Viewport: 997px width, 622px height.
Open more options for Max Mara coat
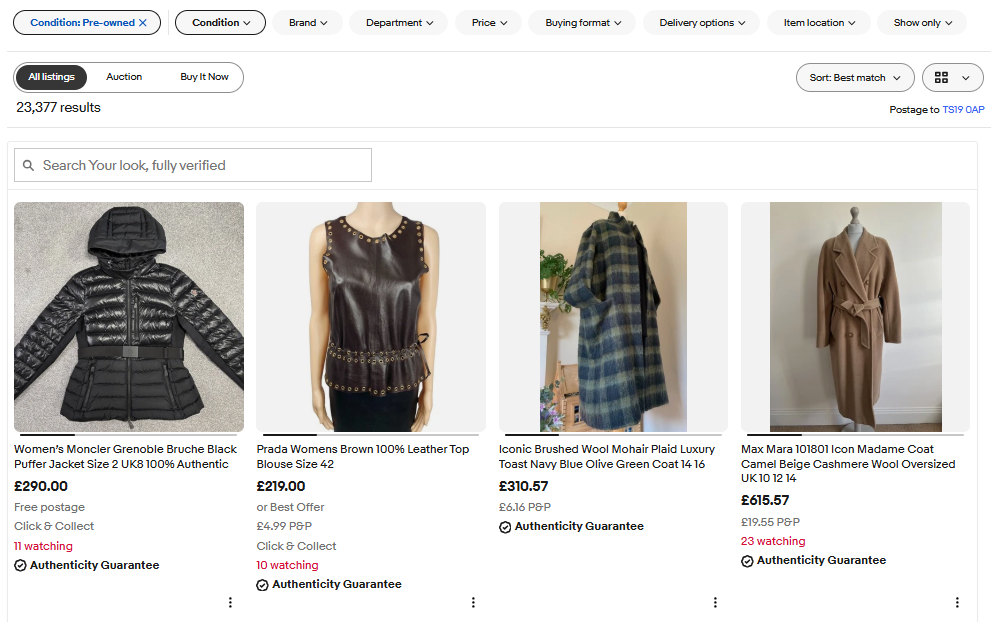pyautogui.click(x=957, y=602)
